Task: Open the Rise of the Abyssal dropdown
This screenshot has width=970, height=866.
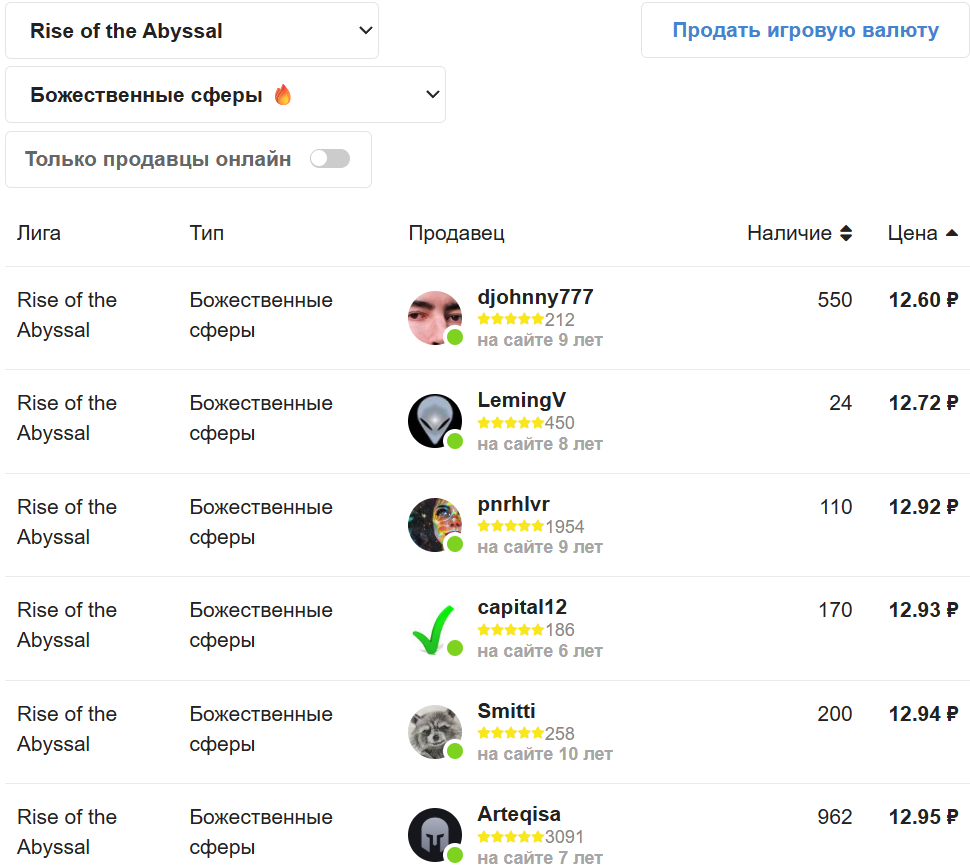Action: 192,31
